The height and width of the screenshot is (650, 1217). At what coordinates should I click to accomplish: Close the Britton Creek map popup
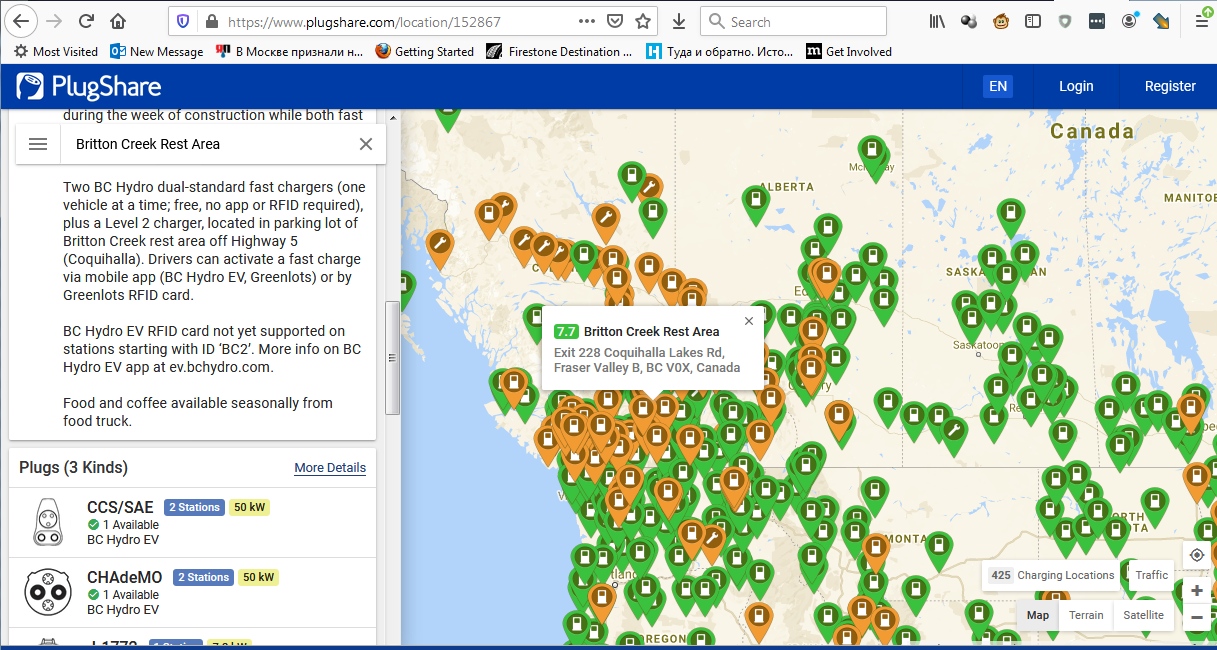tap(749, 321)
